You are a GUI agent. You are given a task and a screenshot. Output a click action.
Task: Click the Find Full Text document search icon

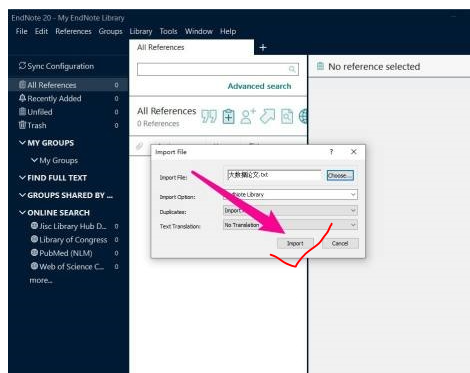287,117
